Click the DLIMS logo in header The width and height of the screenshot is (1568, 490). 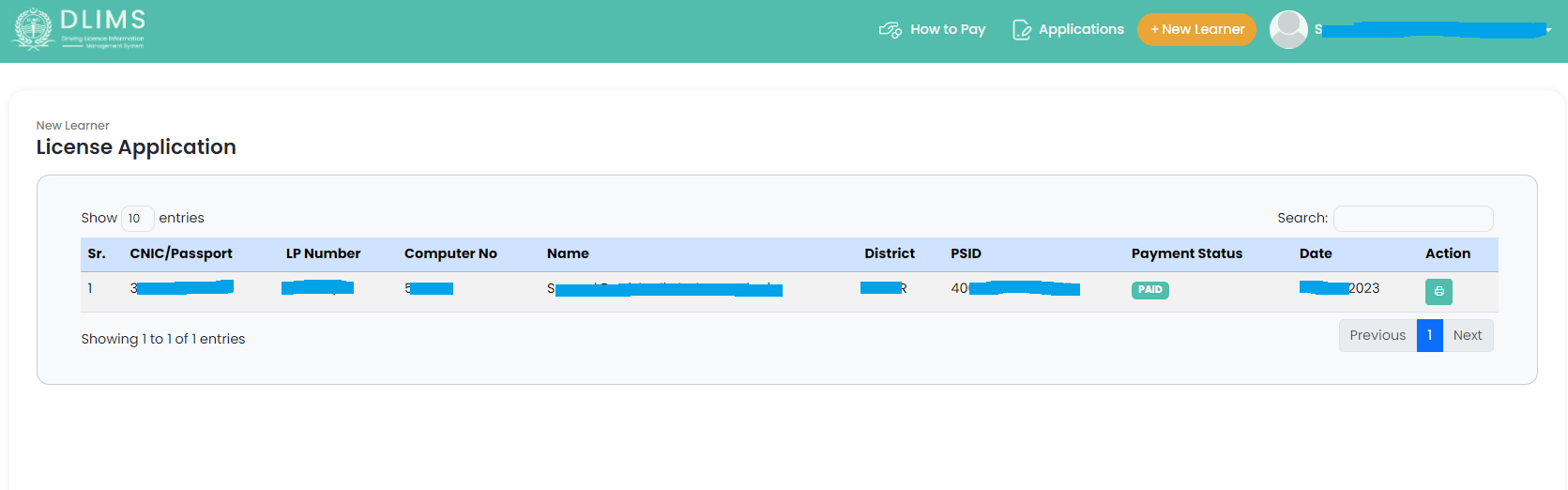(79, 29)
